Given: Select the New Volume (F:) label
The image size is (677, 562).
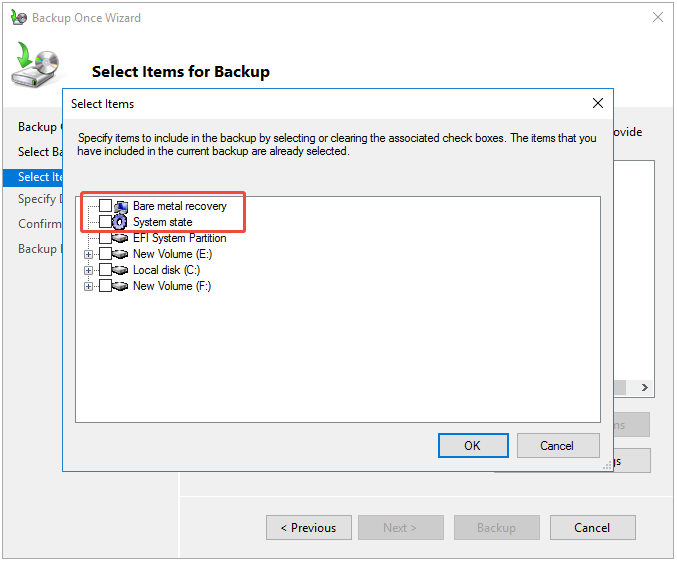Looking at the screenshot, I should 172,286.
